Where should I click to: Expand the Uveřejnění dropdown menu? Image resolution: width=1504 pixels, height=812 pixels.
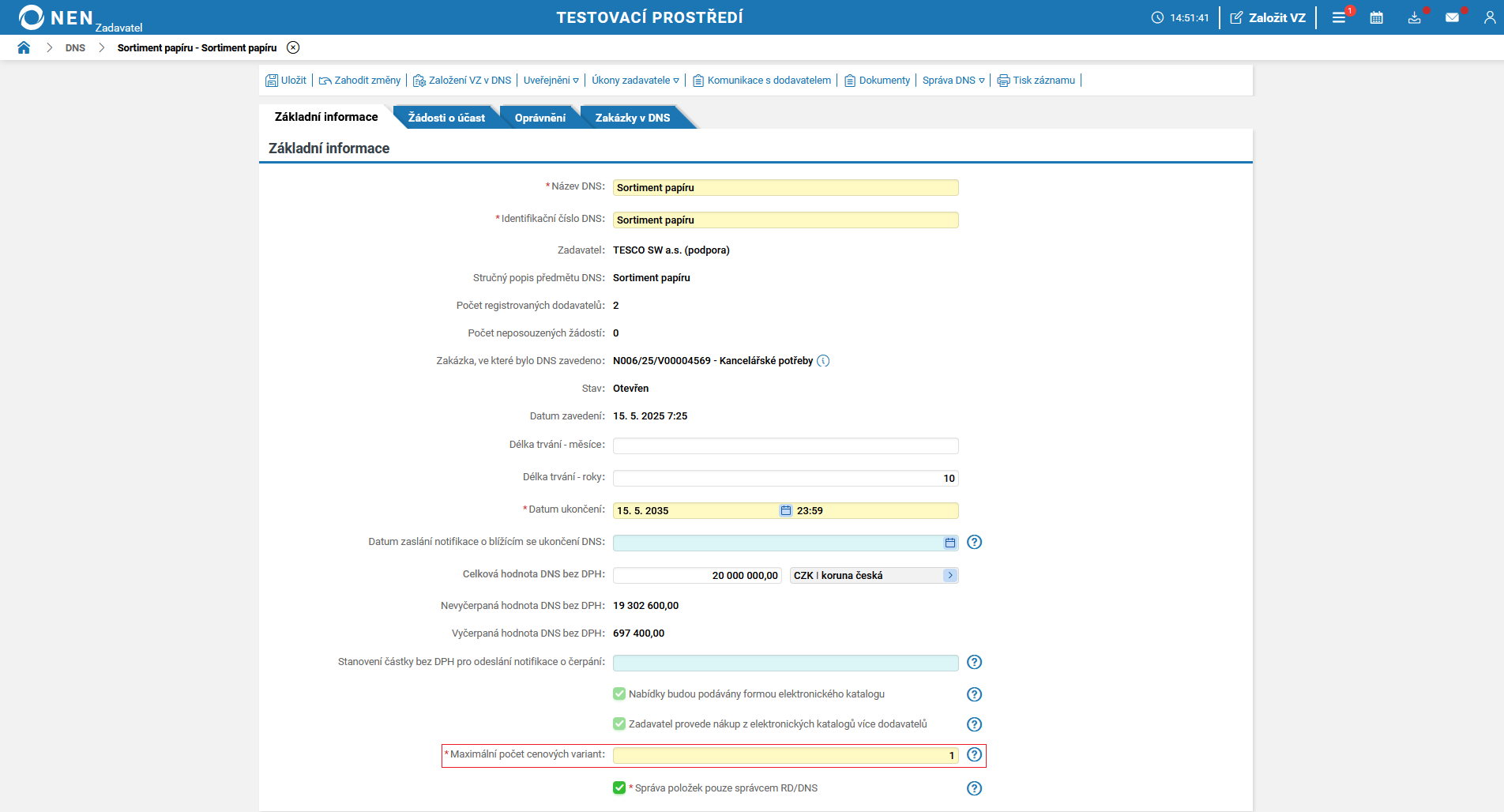tap(551, 80)
